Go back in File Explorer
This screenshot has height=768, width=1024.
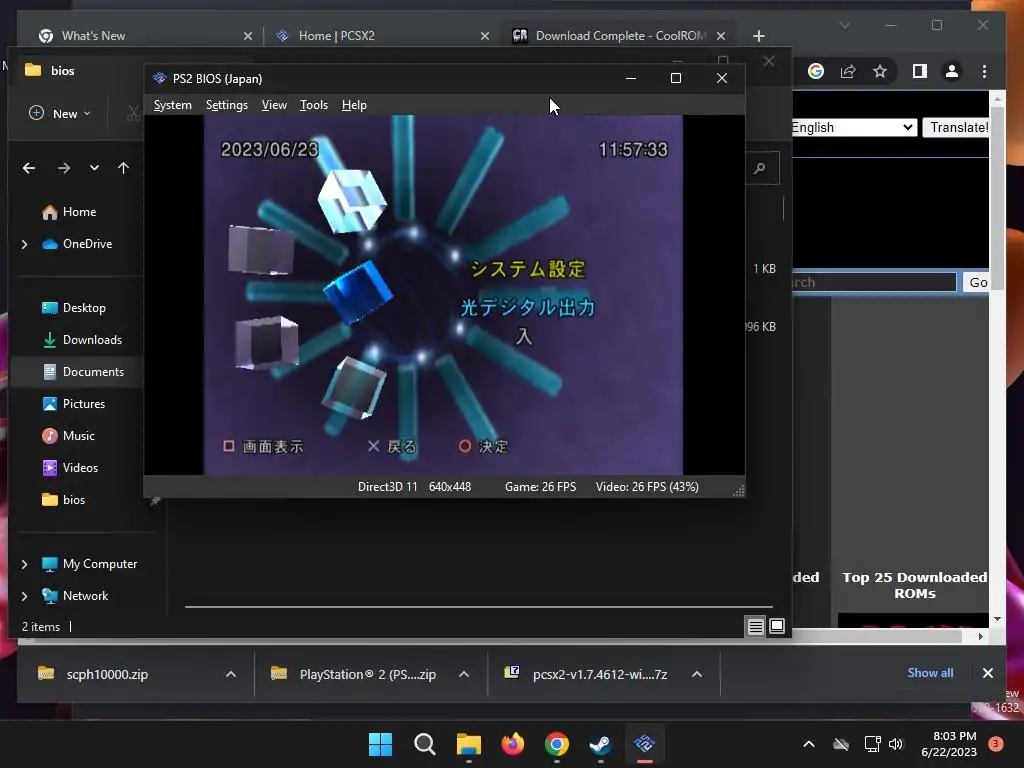click(x=29, y=168)
